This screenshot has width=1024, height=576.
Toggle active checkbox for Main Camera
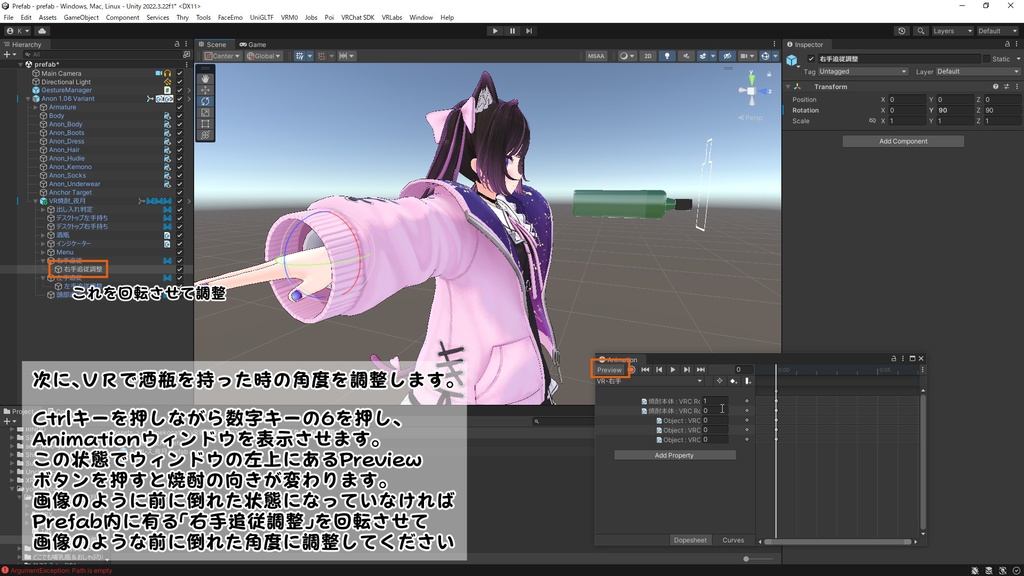pyautogui.click(x=180, y=73)
